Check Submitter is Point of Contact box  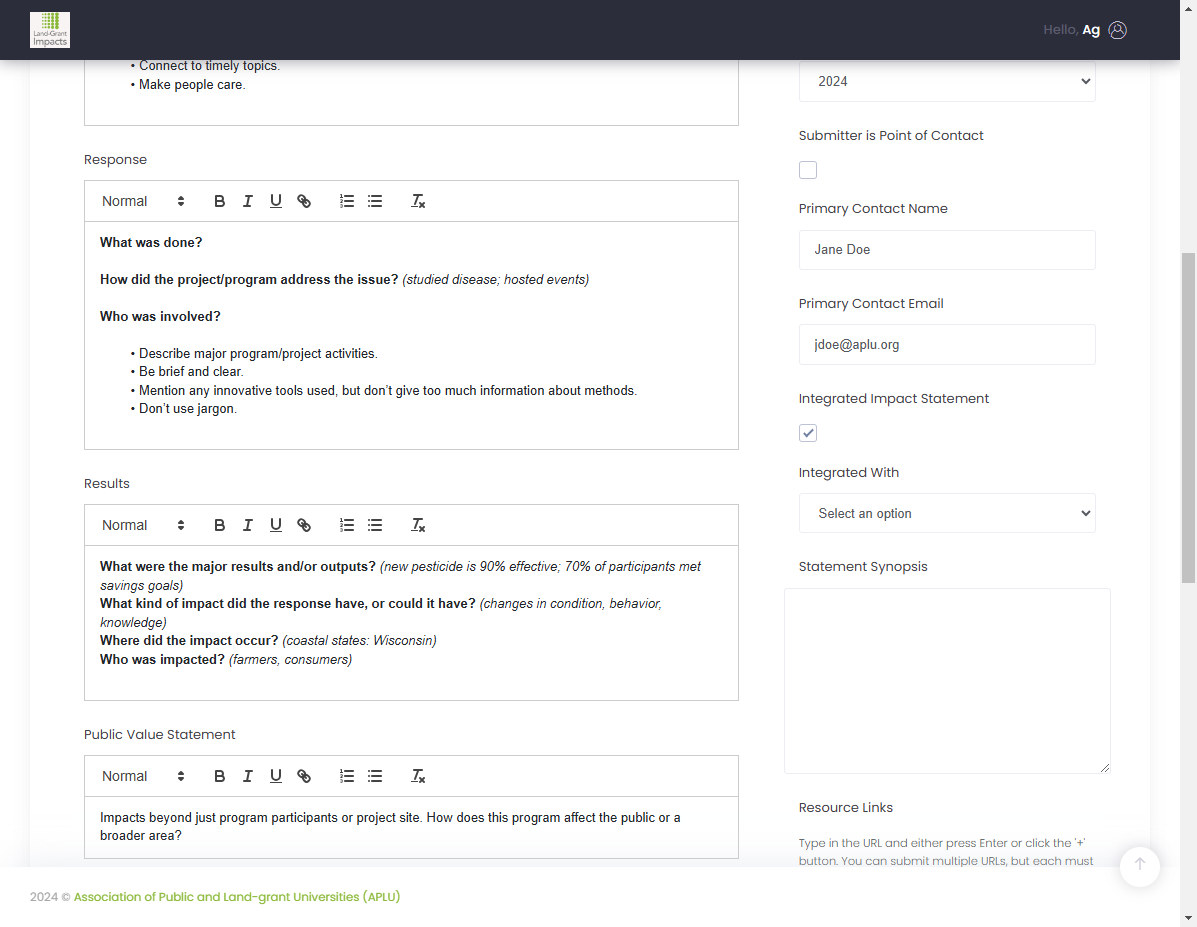pyautogui.click(x=808, y=170)
